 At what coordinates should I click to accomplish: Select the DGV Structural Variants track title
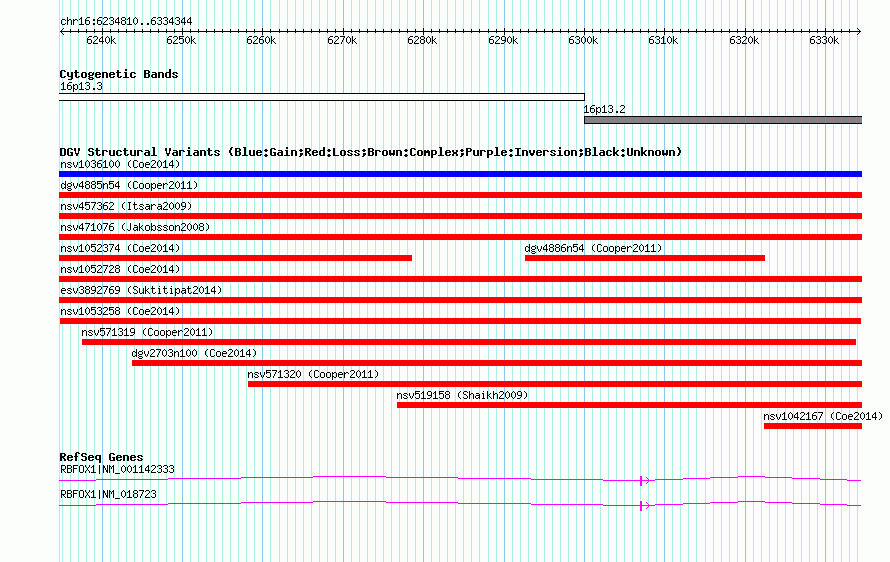(x=371, y=152)
